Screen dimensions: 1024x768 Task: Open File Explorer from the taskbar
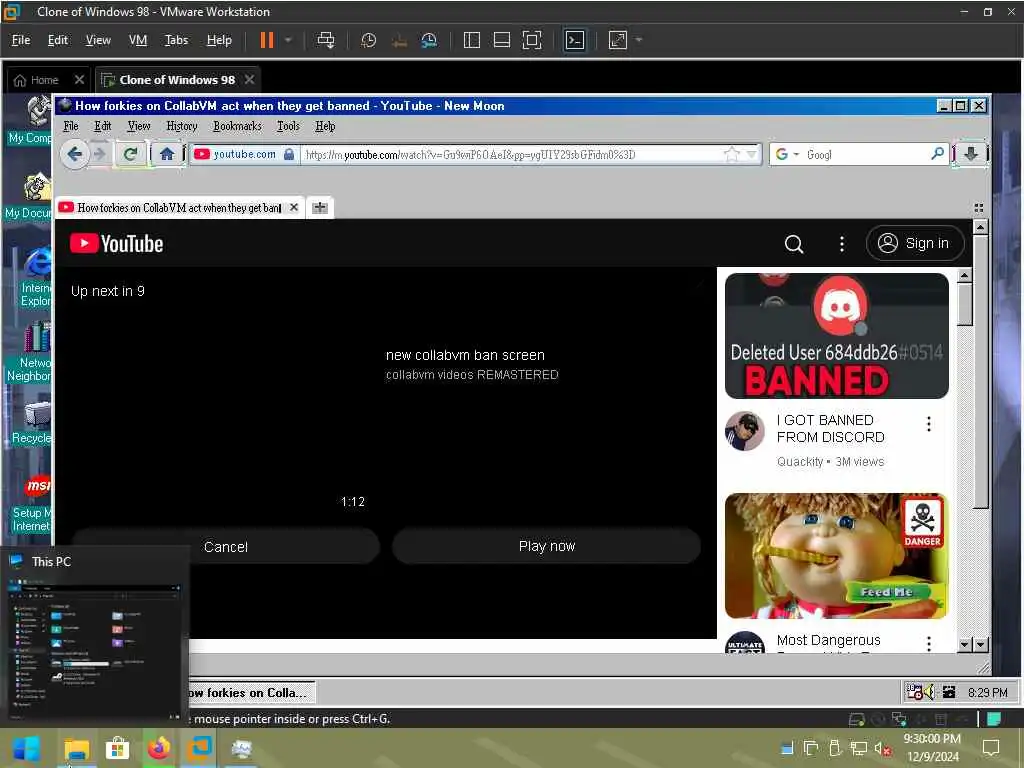point(76,748)
